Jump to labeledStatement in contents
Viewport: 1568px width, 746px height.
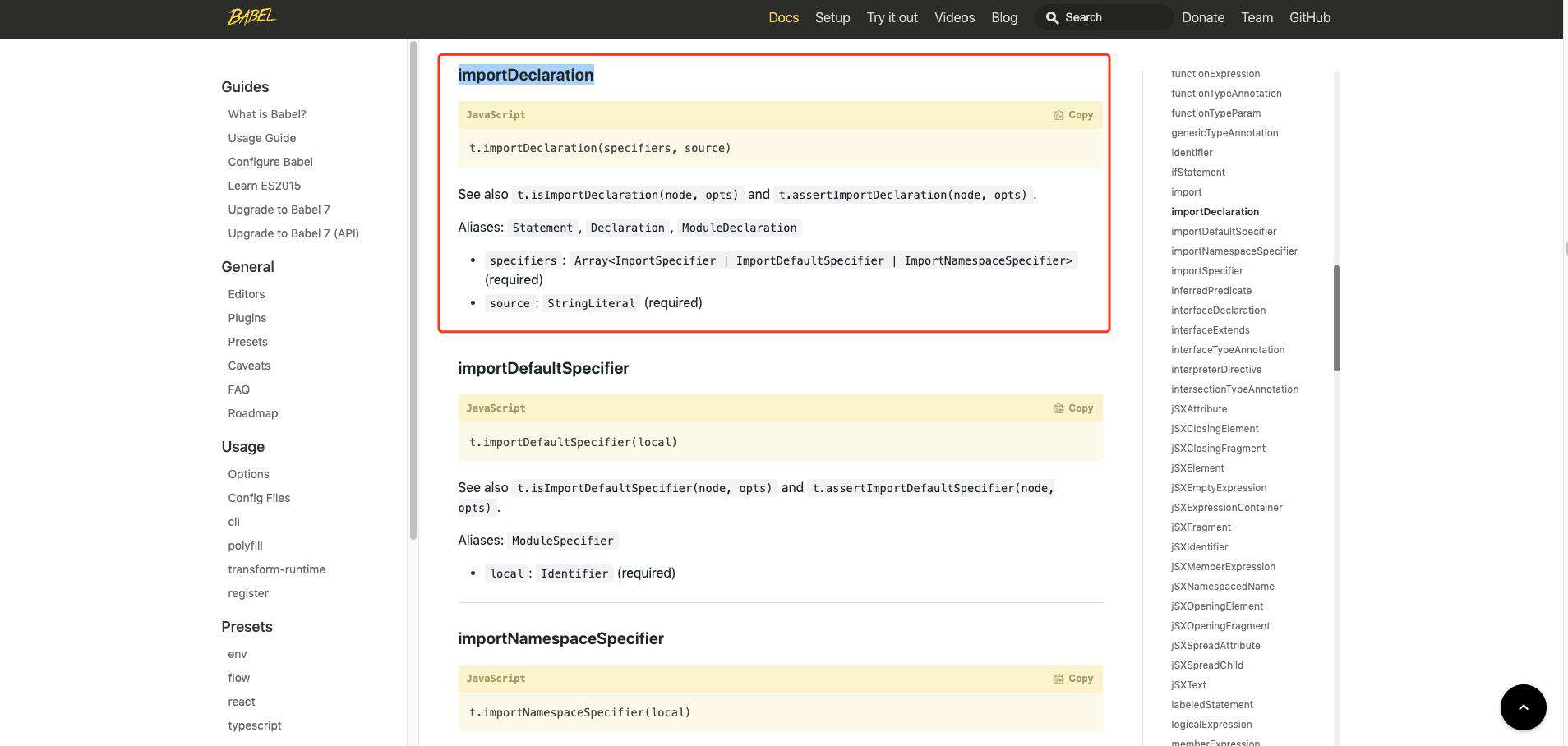coord(1212,705)
